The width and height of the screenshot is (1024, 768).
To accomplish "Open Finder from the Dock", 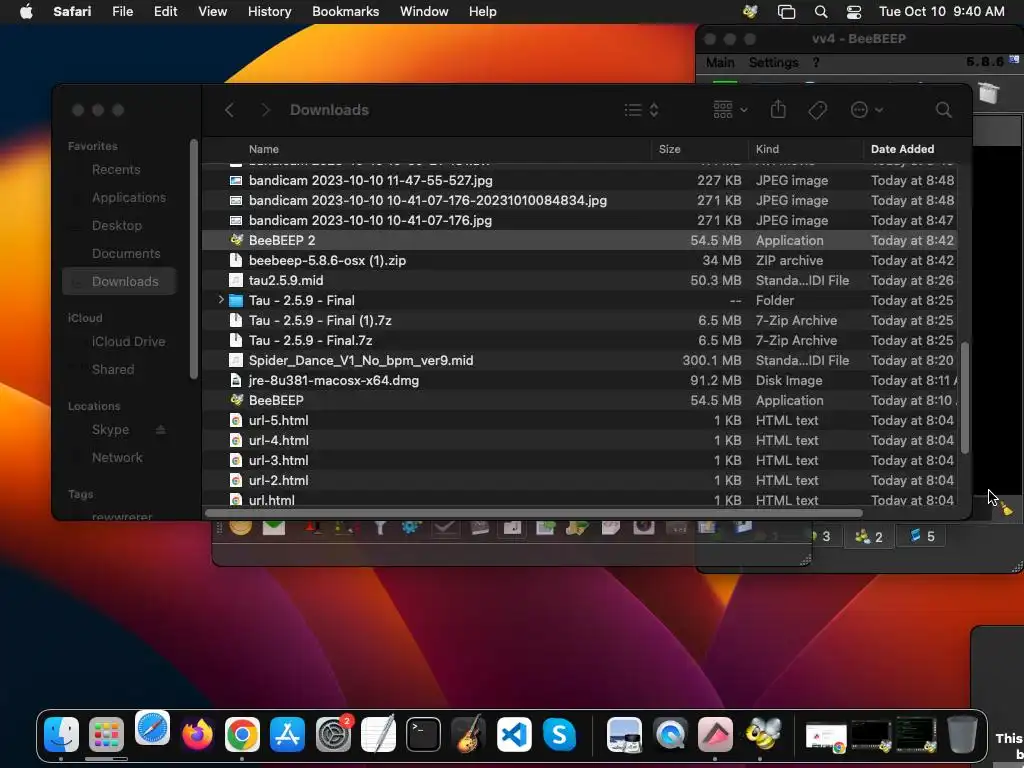I will [61, 735].
